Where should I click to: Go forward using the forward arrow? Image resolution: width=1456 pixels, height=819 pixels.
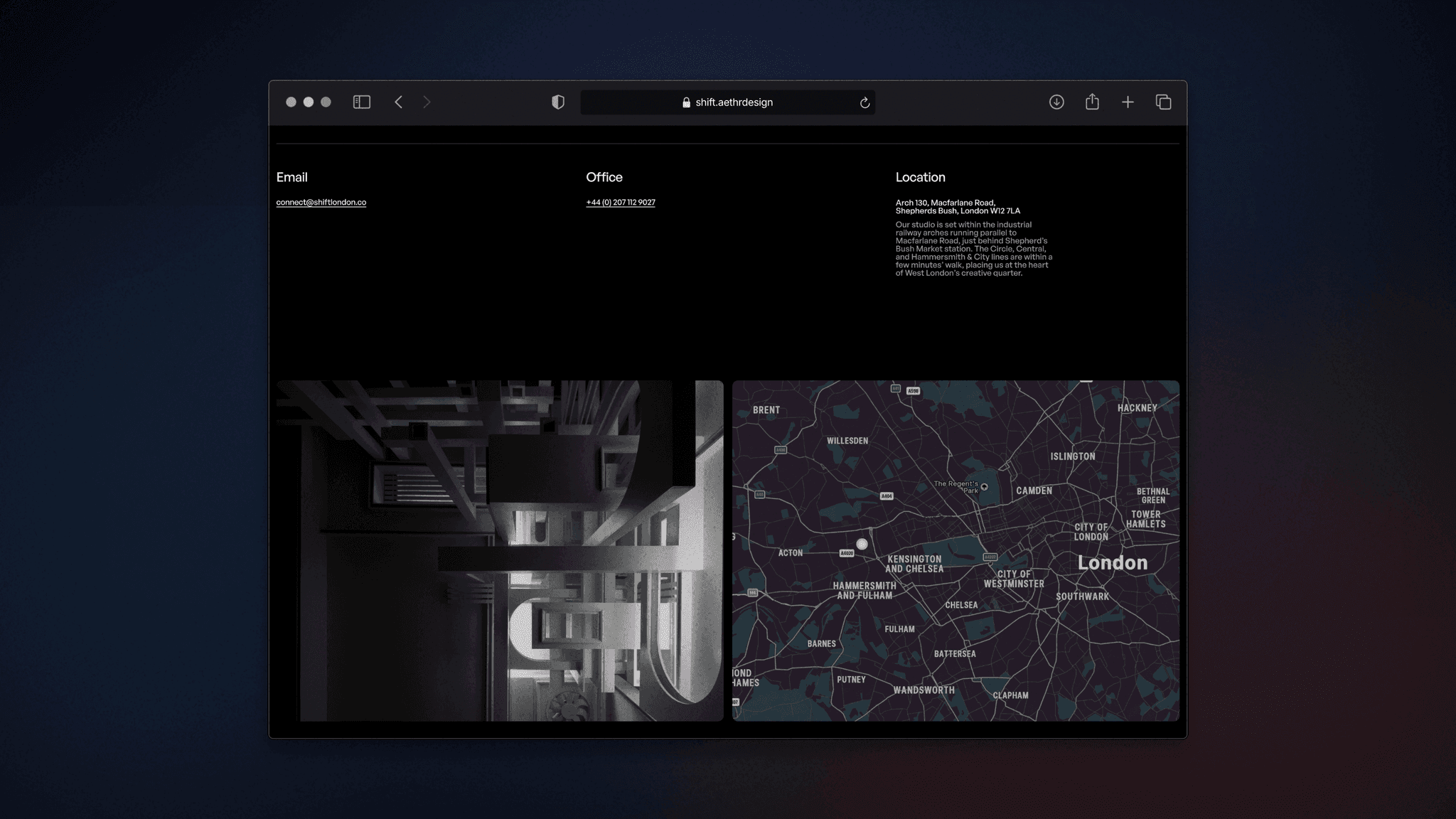(x=427, y=102)
